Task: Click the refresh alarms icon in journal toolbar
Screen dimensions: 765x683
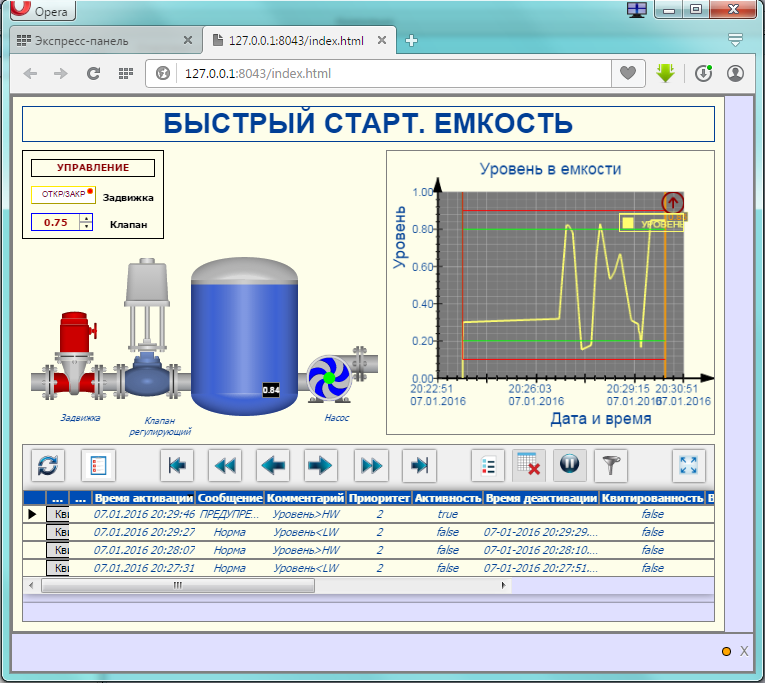Action: [48, 465]
